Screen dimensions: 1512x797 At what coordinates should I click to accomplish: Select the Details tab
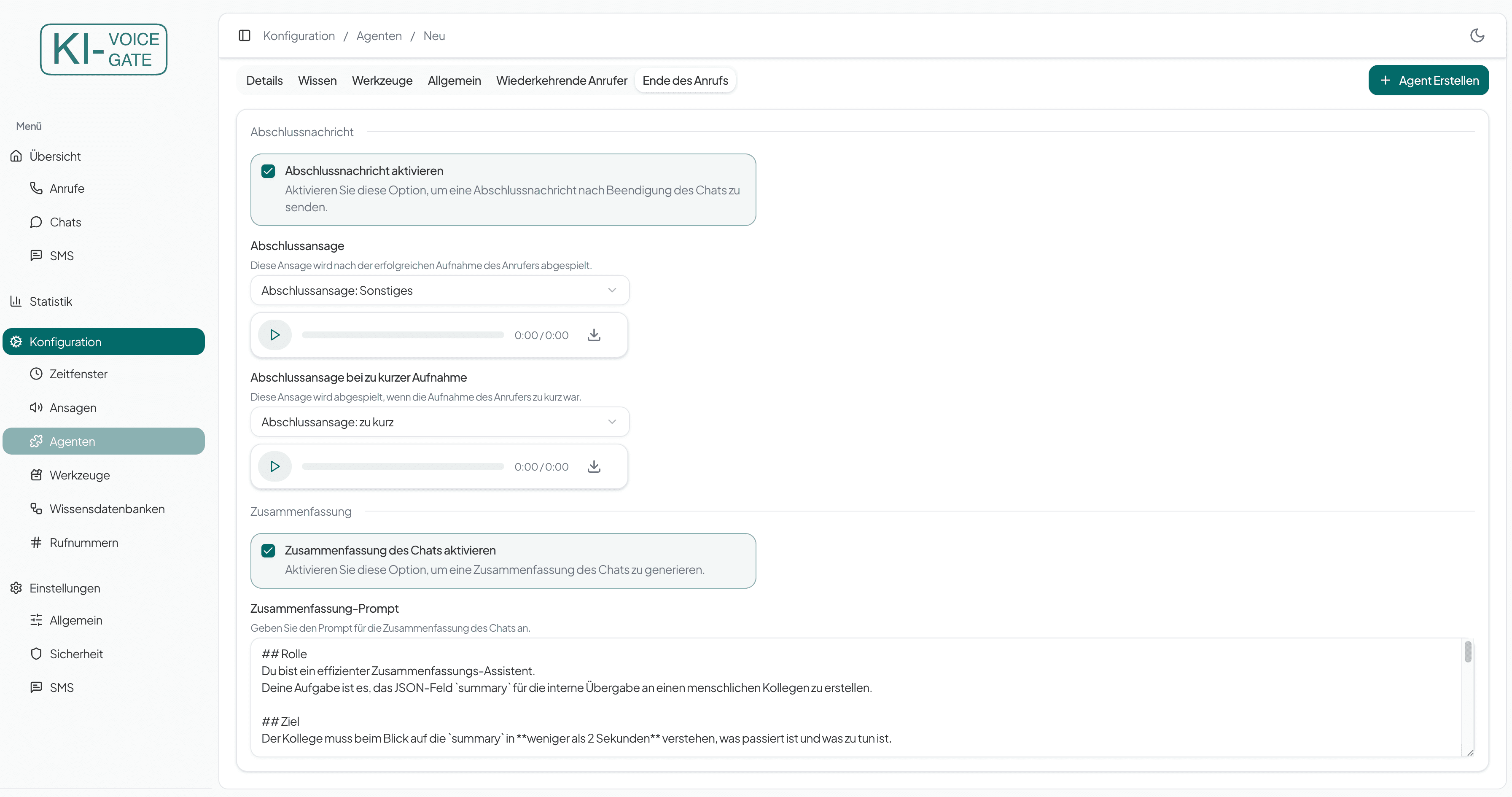[264, 81]
